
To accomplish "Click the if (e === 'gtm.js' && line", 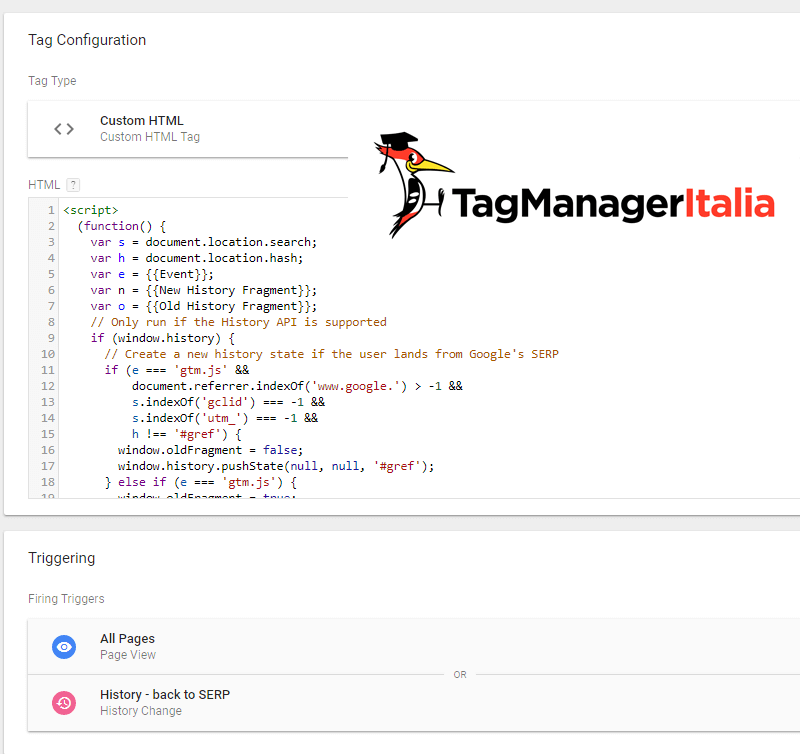I will (x=177, y=370).
